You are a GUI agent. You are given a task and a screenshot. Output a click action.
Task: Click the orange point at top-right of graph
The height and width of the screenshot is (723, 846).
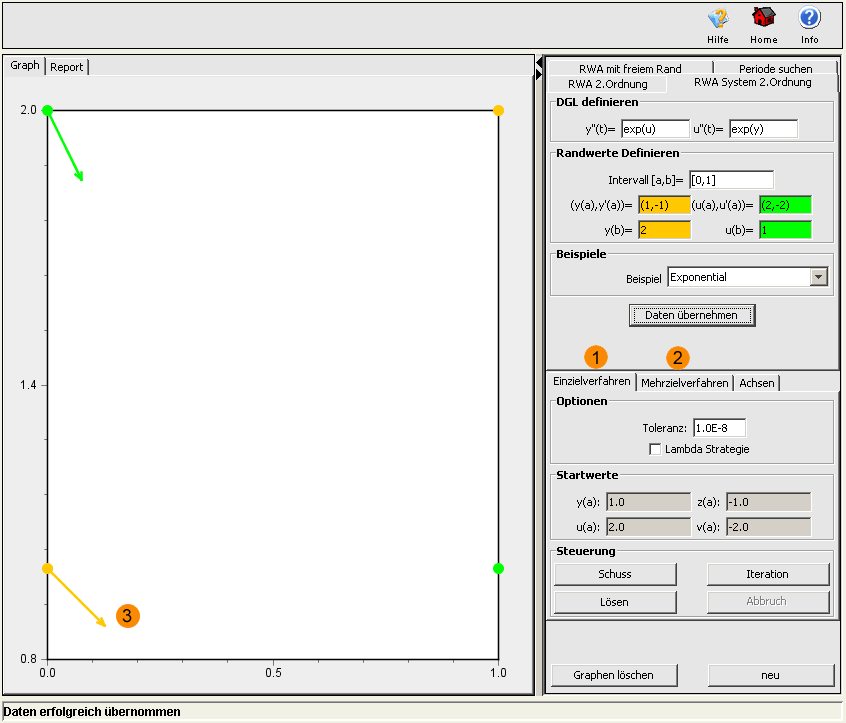click(x=498, y=110)
